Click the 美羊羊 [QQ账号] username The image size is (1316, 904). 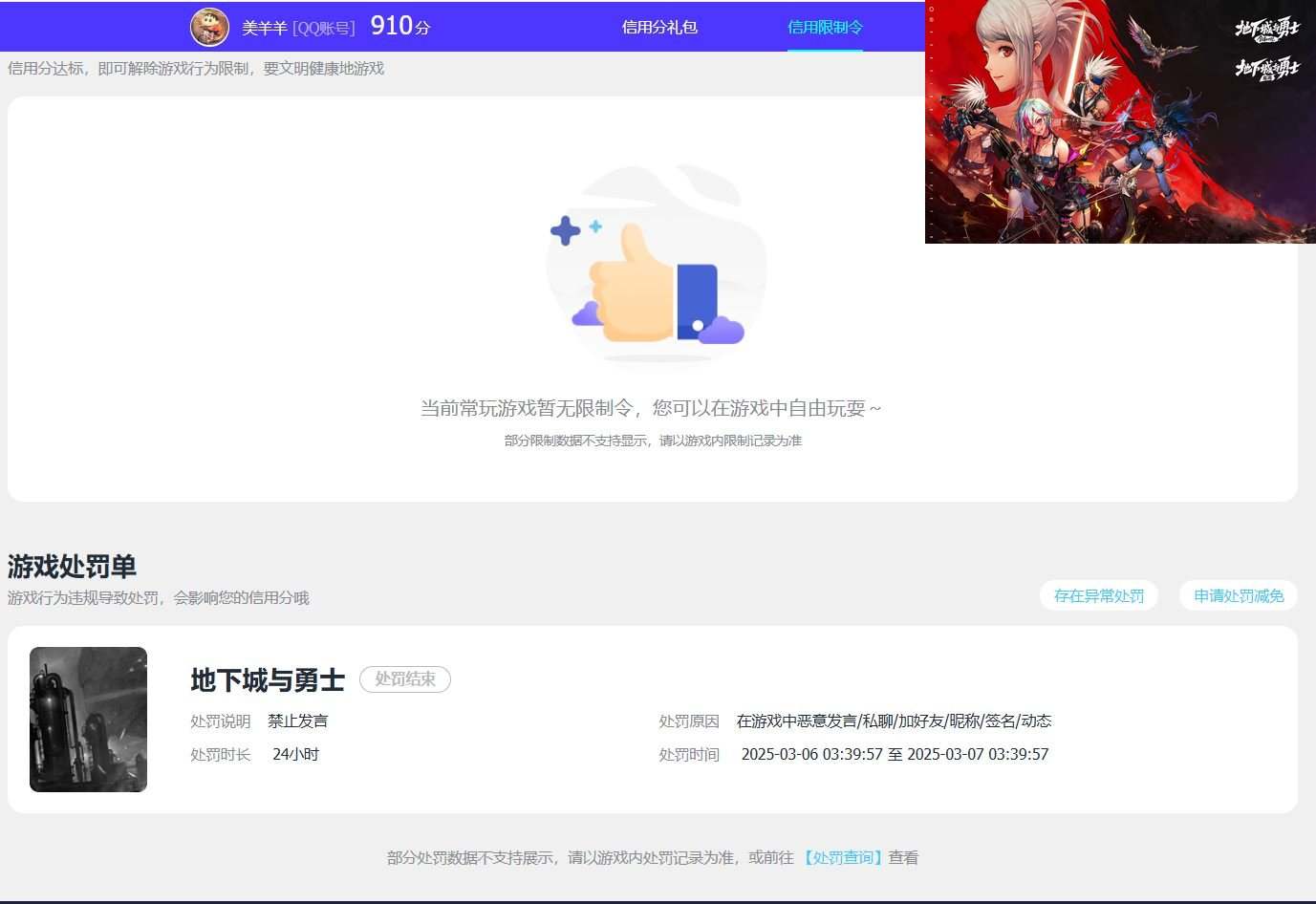coord(298,28)
